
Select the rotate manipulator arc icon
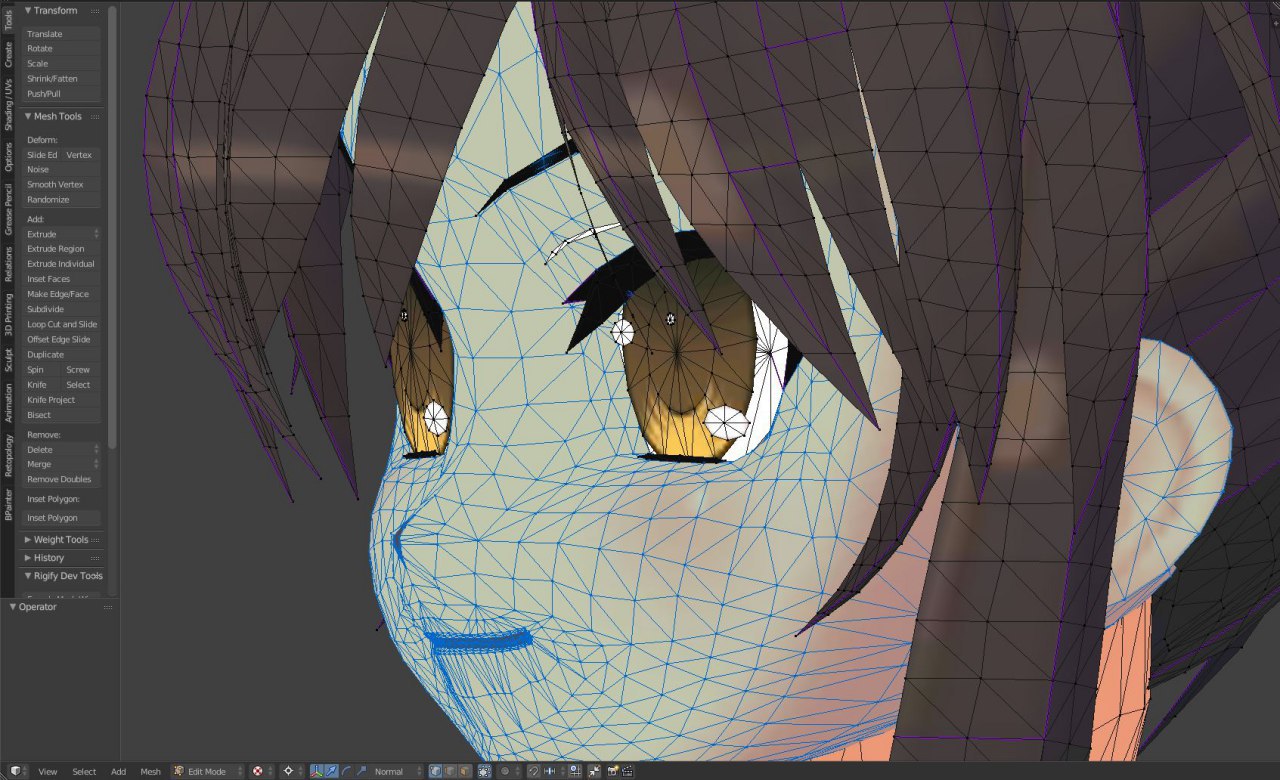point(346,771)
